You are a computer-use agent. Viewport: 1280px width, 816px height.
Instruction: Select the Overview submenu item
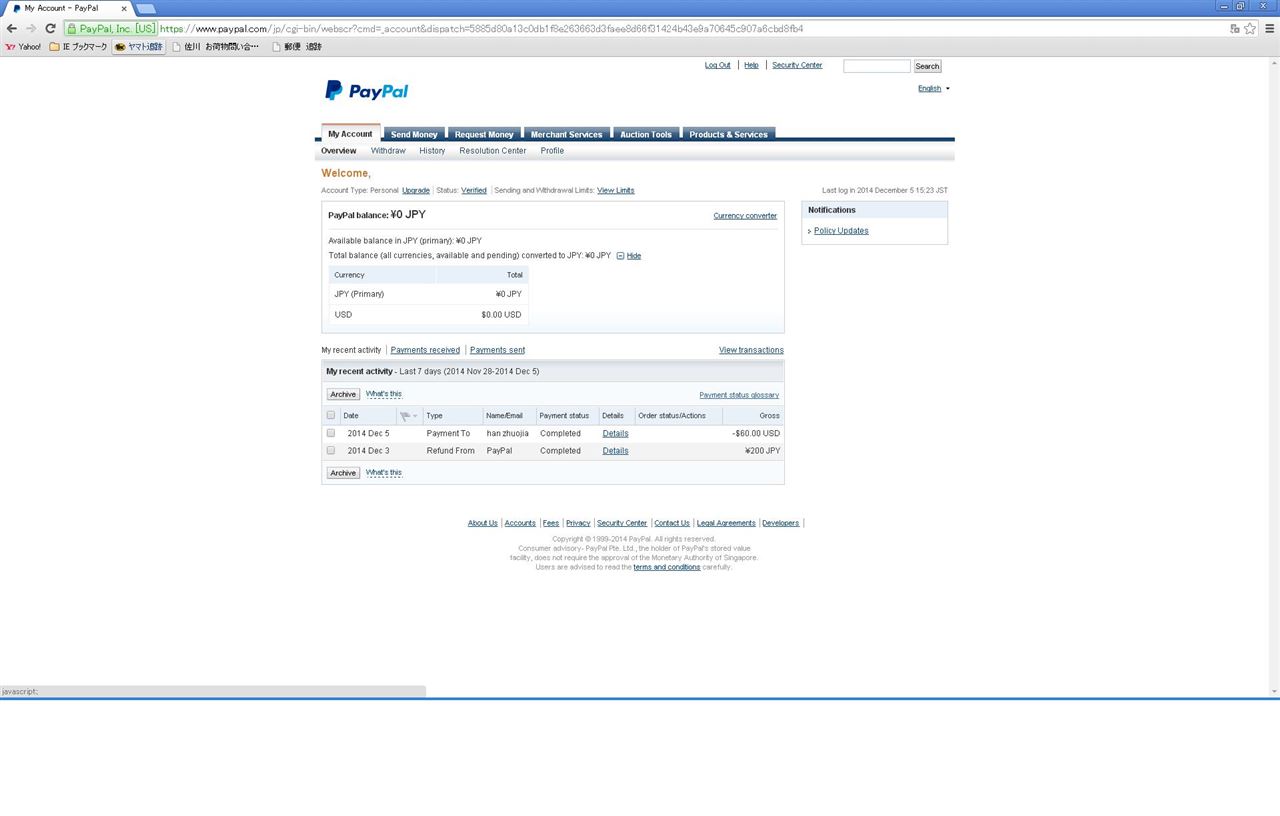tap(339, 151)
